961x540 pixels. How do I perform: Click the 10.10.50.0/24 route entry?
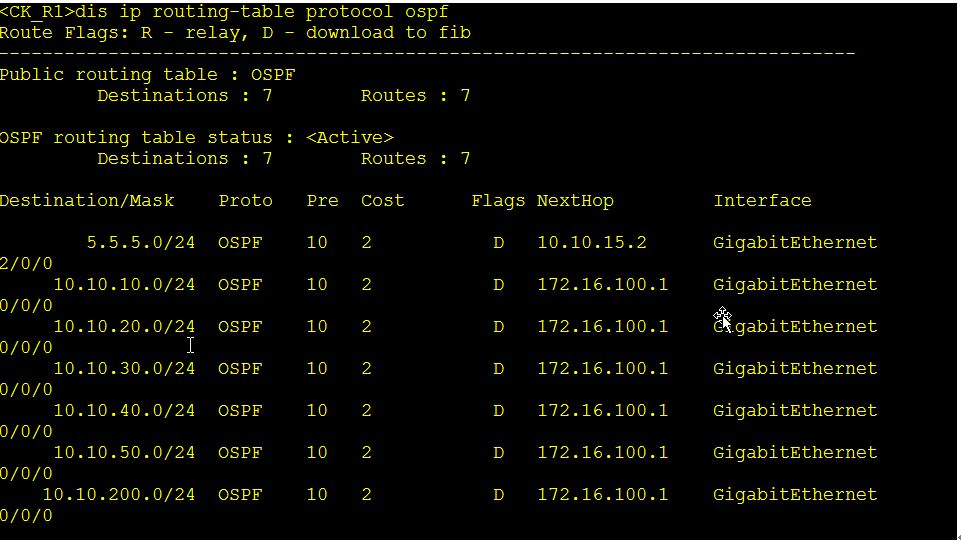point(124,453)
